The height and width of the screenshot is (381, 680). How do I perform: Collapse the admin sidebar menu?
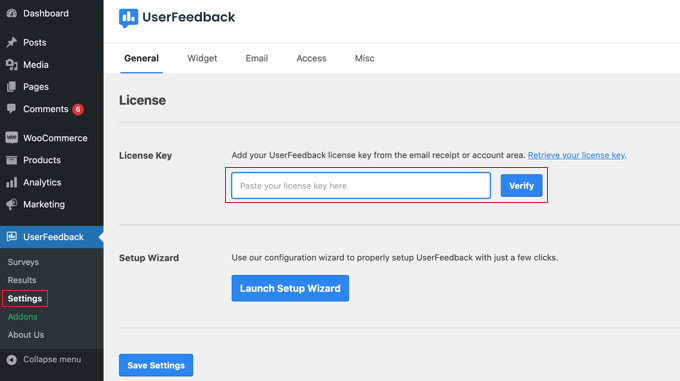(44, 359)
